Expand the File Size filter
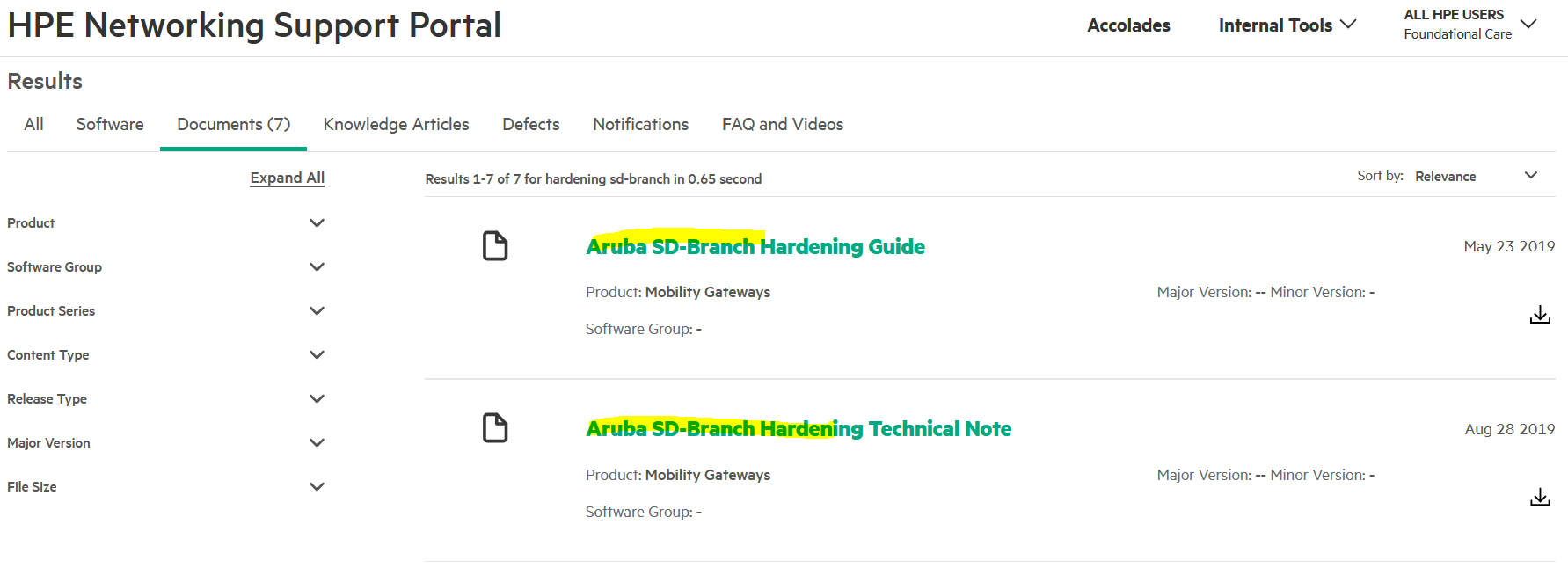 tap(317, 487)
